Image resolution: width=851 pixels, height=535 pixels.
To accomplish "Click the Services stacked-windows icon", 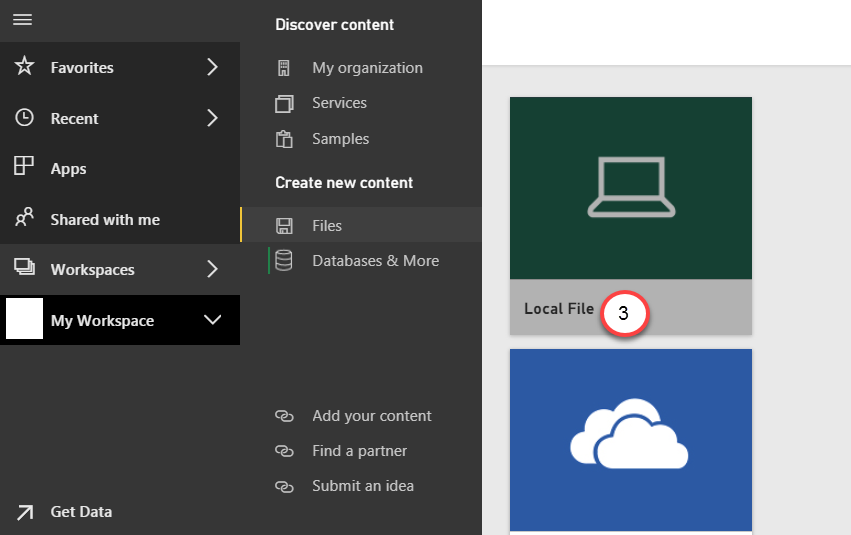I will [x=284, y=104].
